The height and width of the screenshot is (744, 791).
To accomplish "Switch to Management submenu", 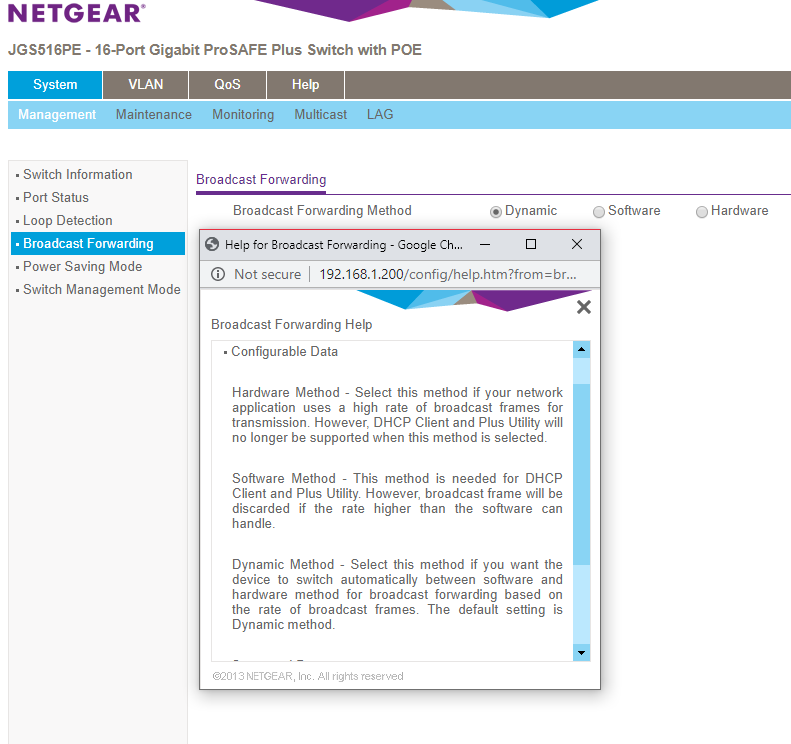I will pyautogui.click(x=57, y=115).
